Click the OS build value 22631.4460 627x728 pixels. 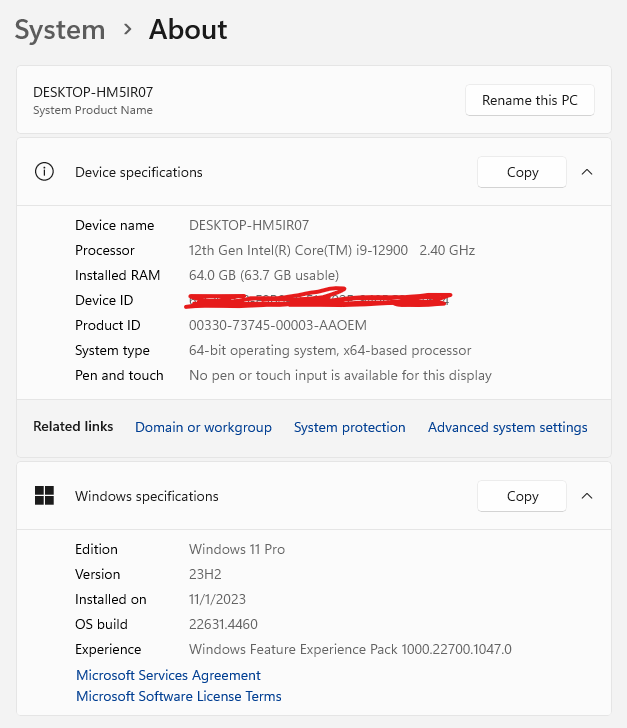coord(223,624)
